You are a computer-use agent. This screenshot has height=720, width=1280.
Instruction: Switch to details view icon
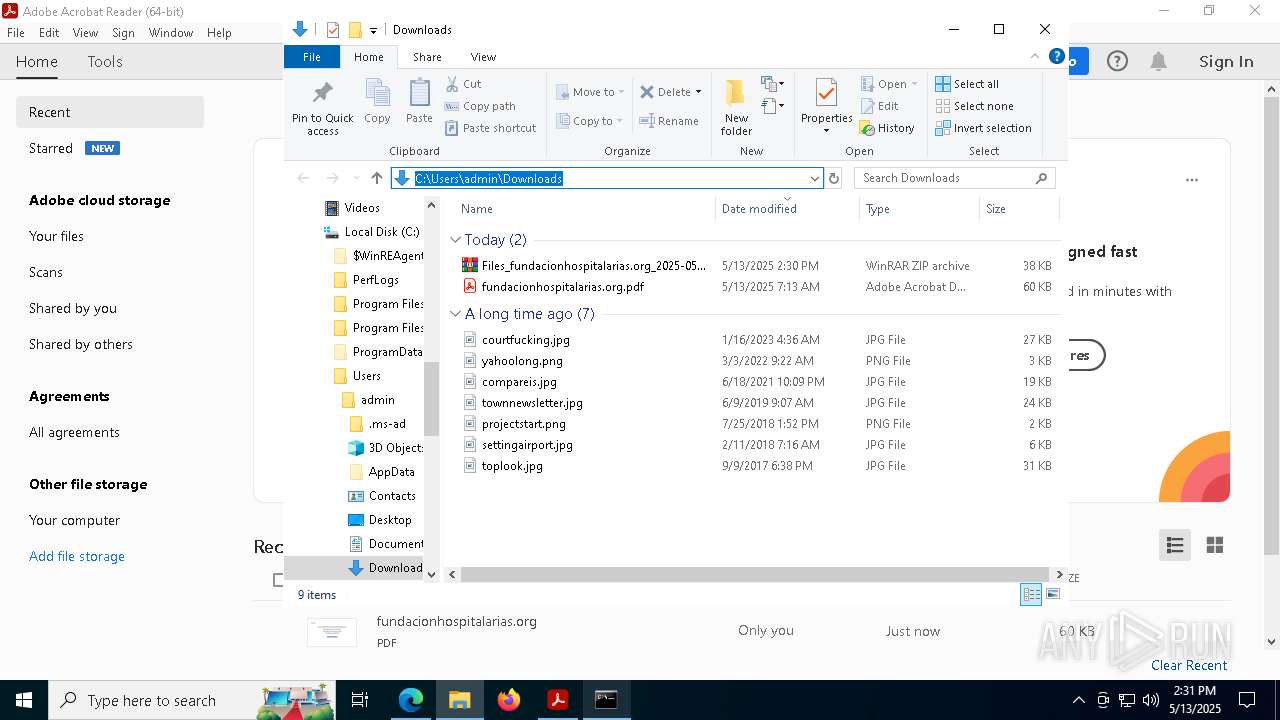(x=1031, y=594)
